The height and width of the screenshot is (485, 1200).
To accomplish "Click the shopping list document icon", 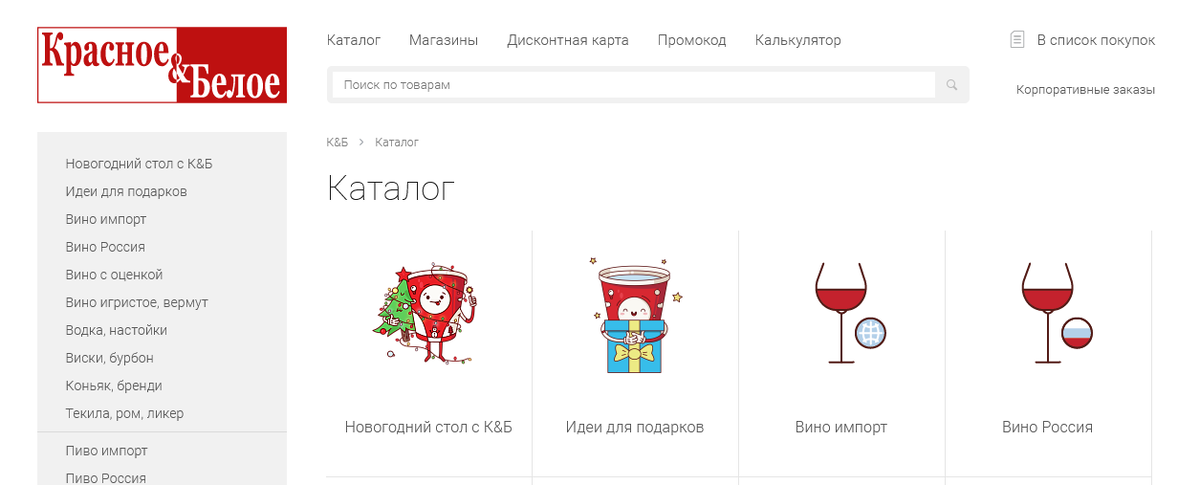I will (x=1018, y=40).
